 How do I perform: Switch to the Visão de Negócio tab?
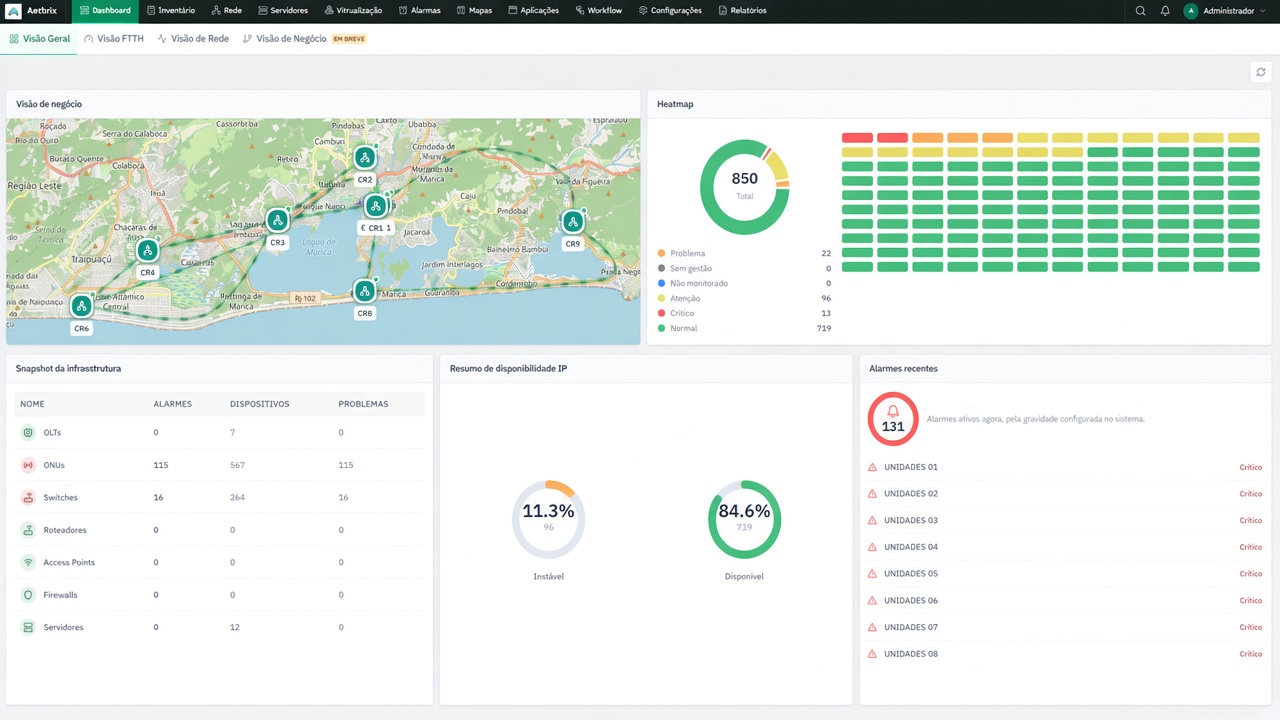point(285,39)
